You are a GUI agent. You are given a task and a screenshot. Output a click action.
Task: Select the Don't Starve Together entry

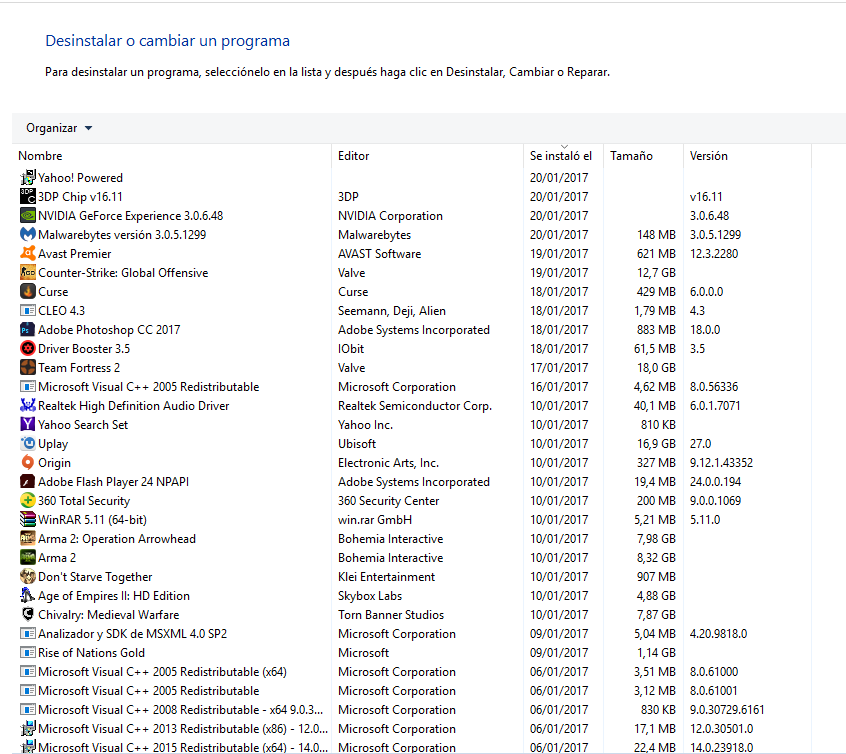(x=95, y=577)
